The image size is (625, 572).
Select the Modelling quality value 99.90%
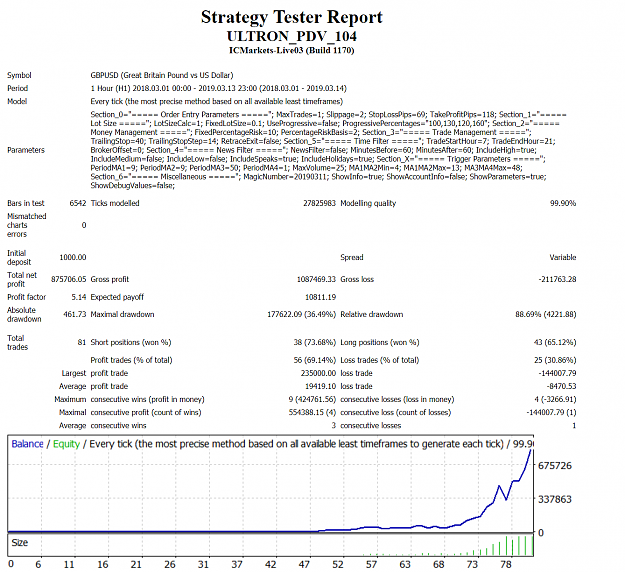tap(563, 203)
